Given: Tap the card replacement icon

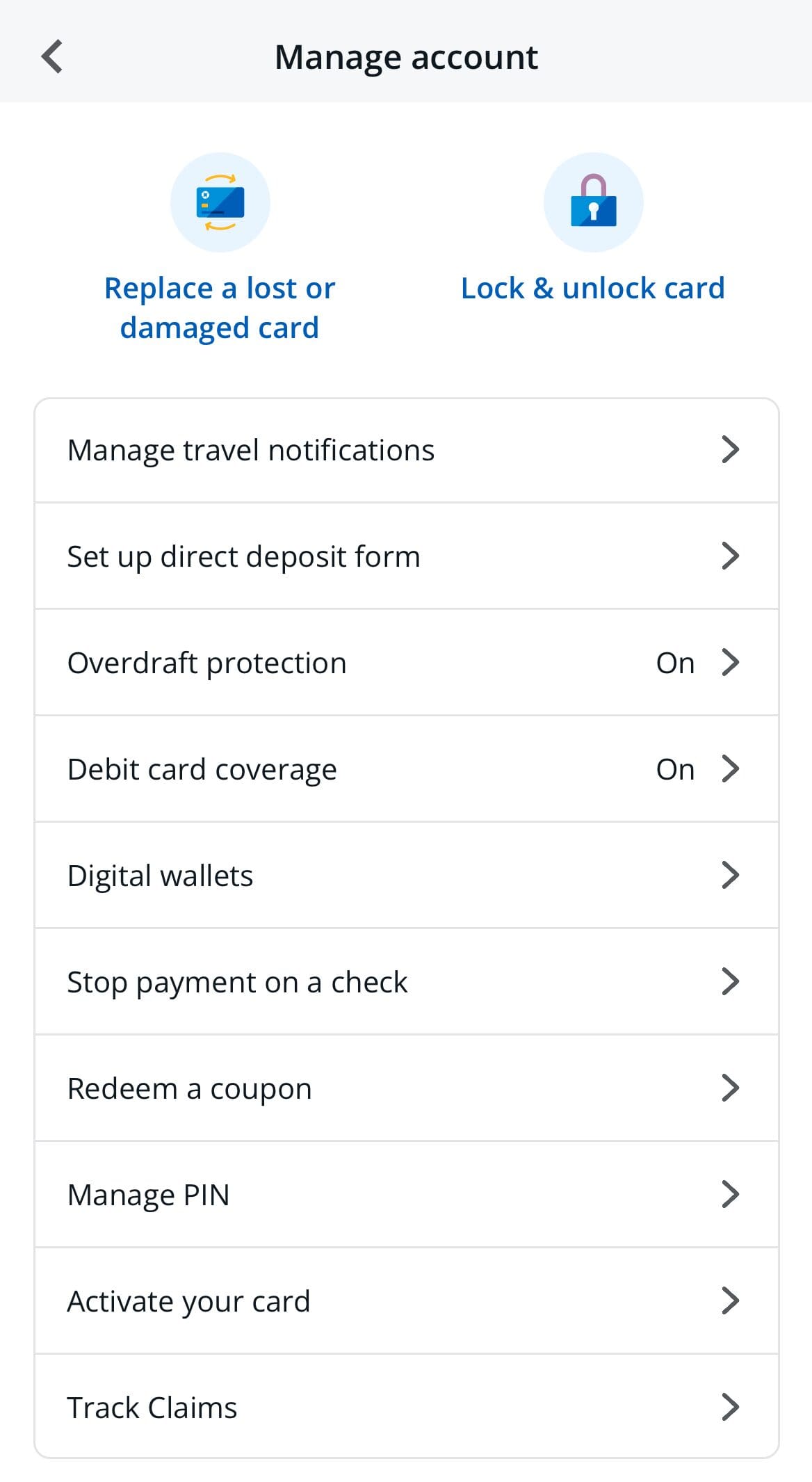Looking at the screenshot, I should click(x=220, y=202).
